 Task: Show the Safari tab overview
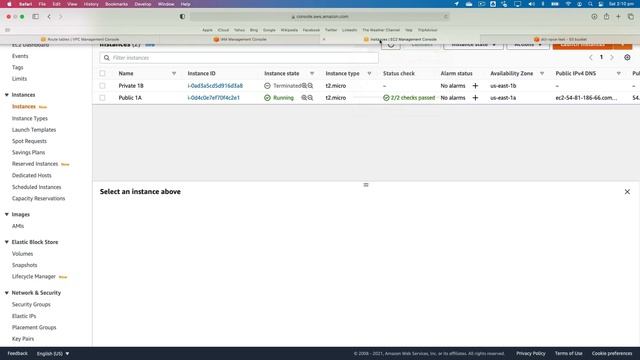(631, 17)
